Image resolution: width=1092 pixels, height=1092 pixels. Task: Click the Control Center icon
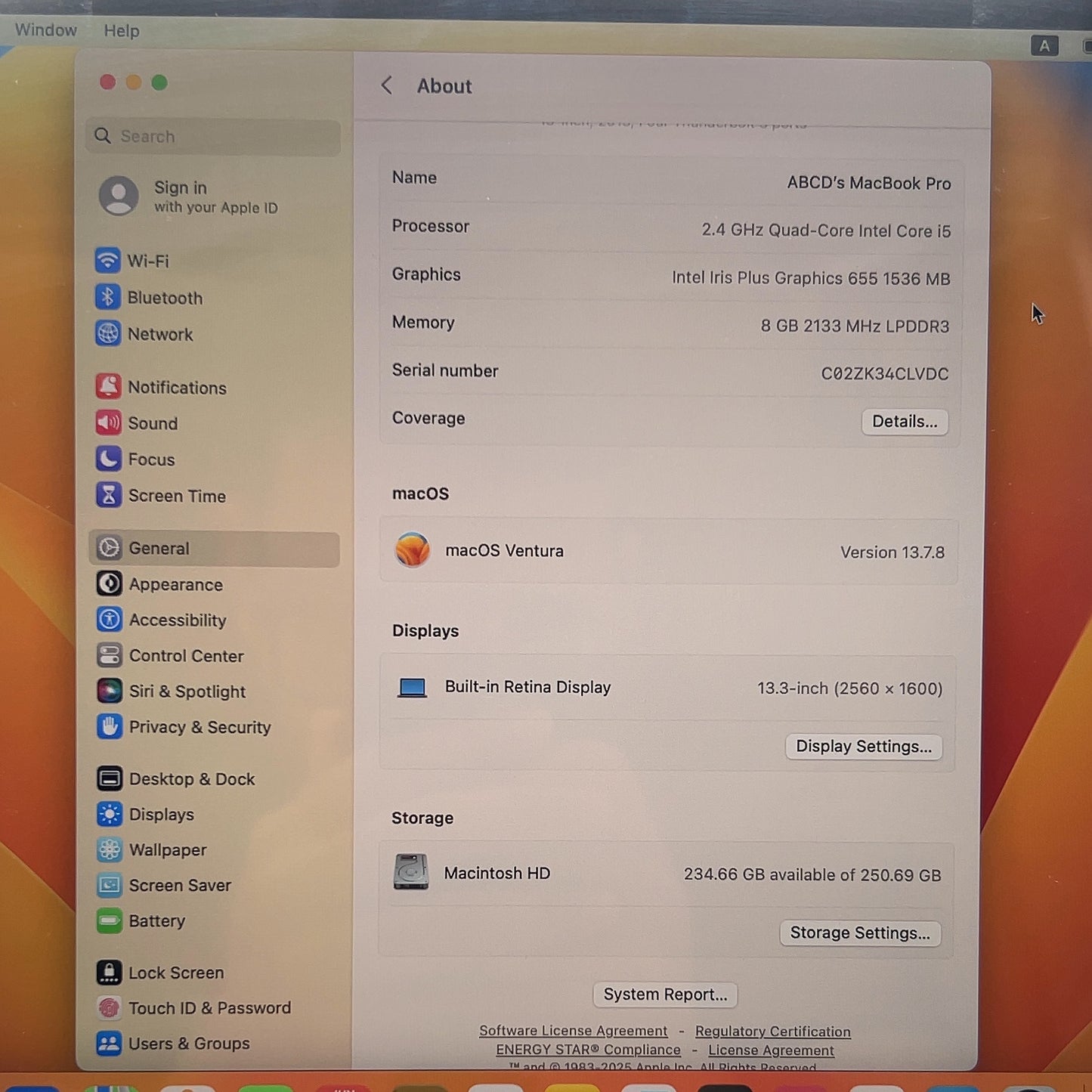click(110, 655)
